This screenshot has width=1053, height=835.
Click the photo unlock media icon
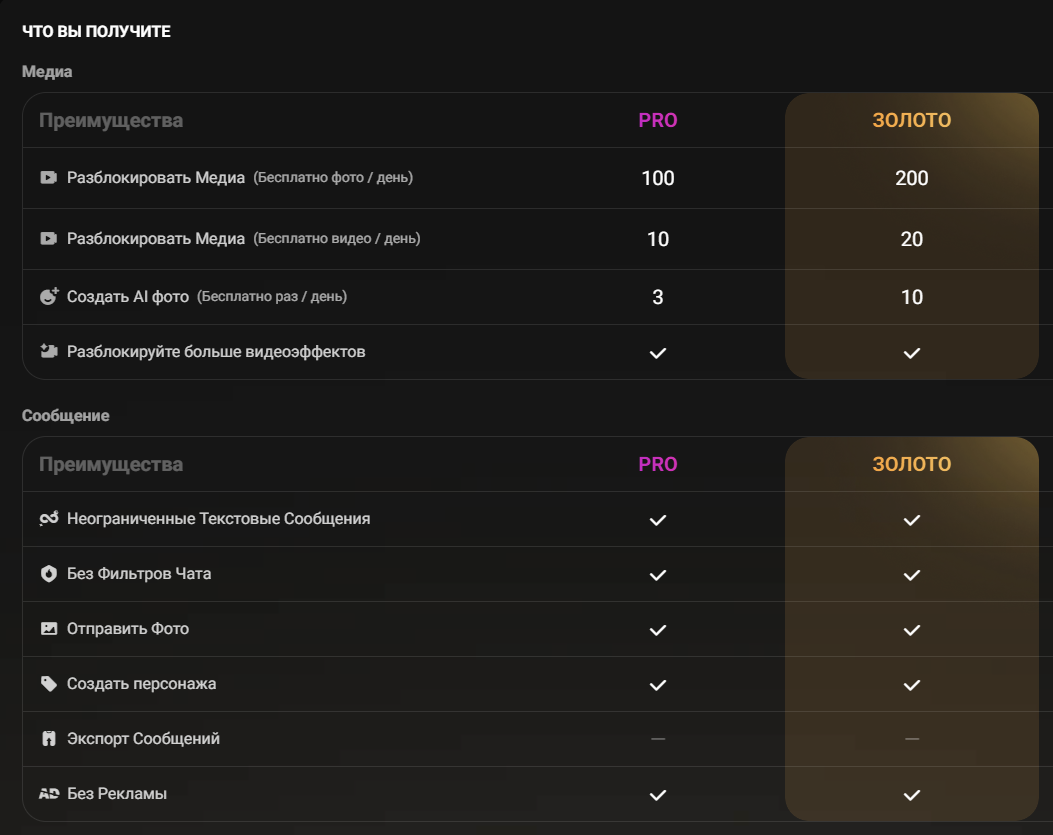coord(48,178)
